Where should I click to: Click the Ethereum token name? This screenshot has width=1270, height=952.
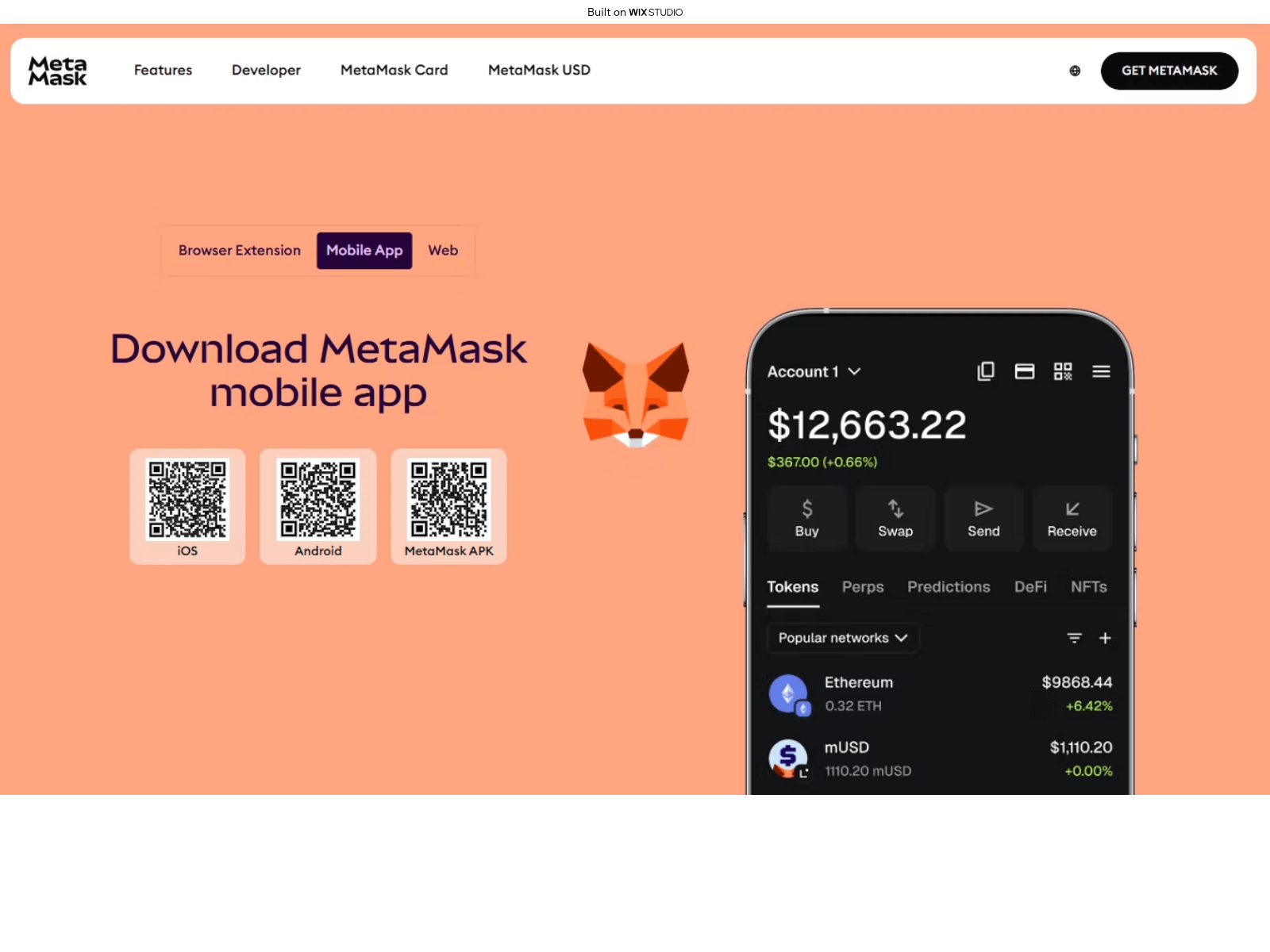pos(859,682)
